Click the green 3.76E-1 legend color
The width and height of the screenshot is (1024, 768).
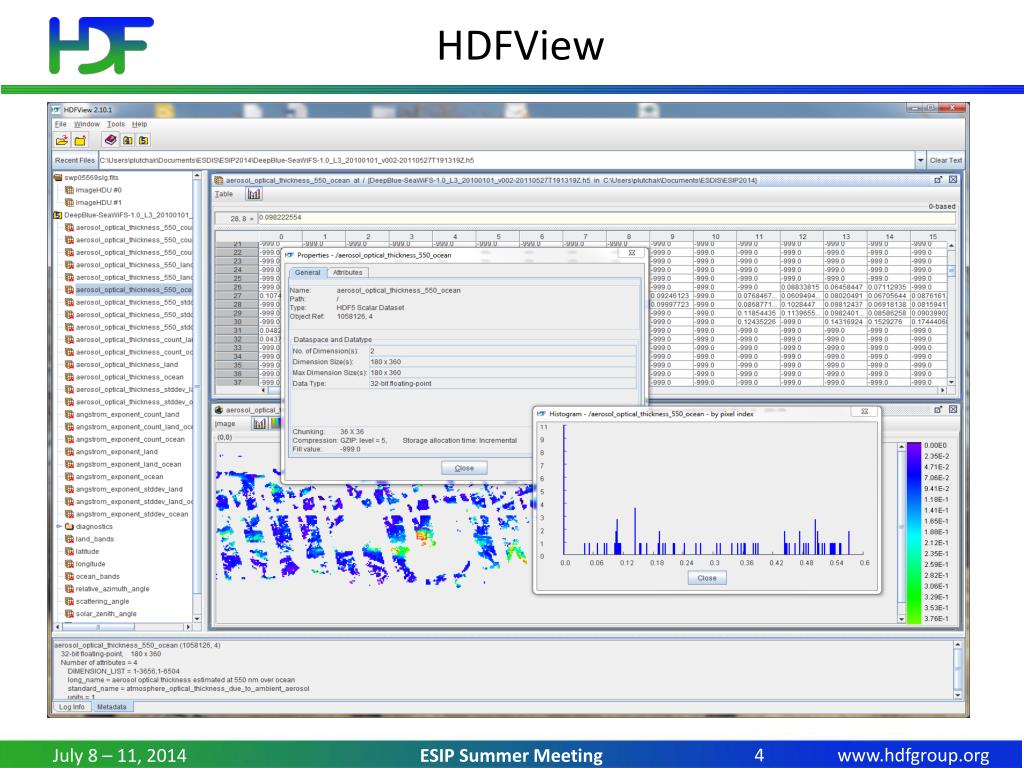click(914, 618)
